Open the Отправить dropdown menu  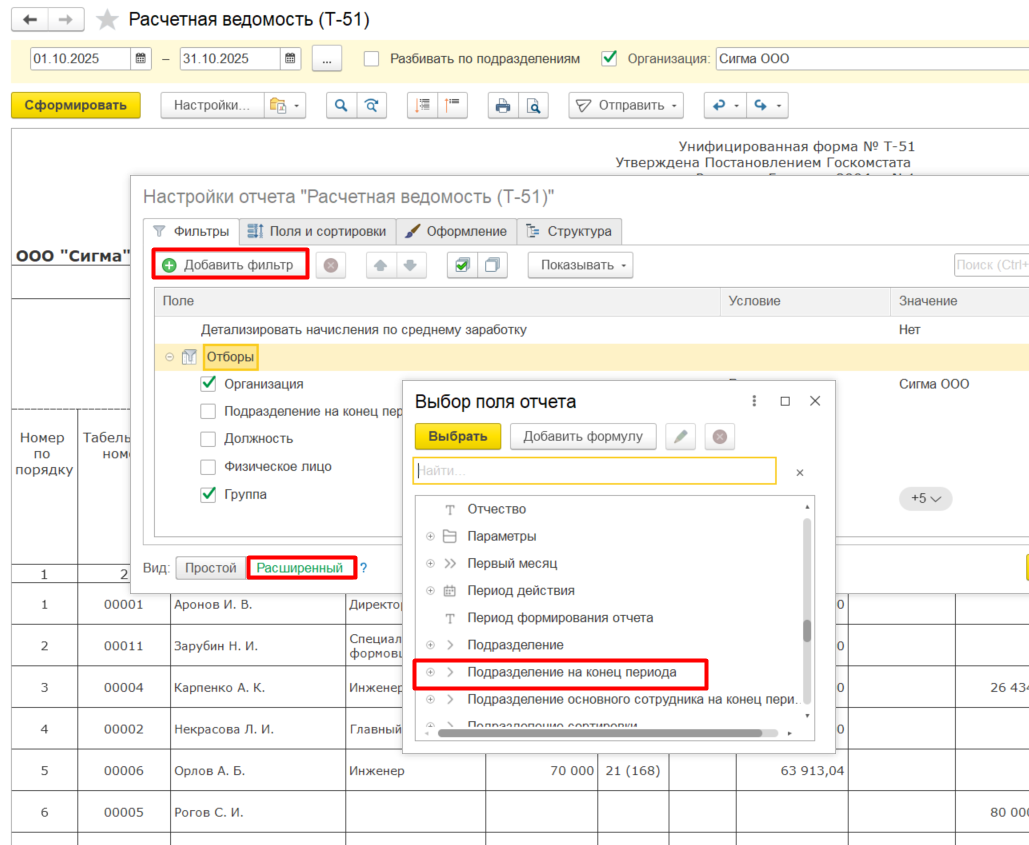(626, 105)
